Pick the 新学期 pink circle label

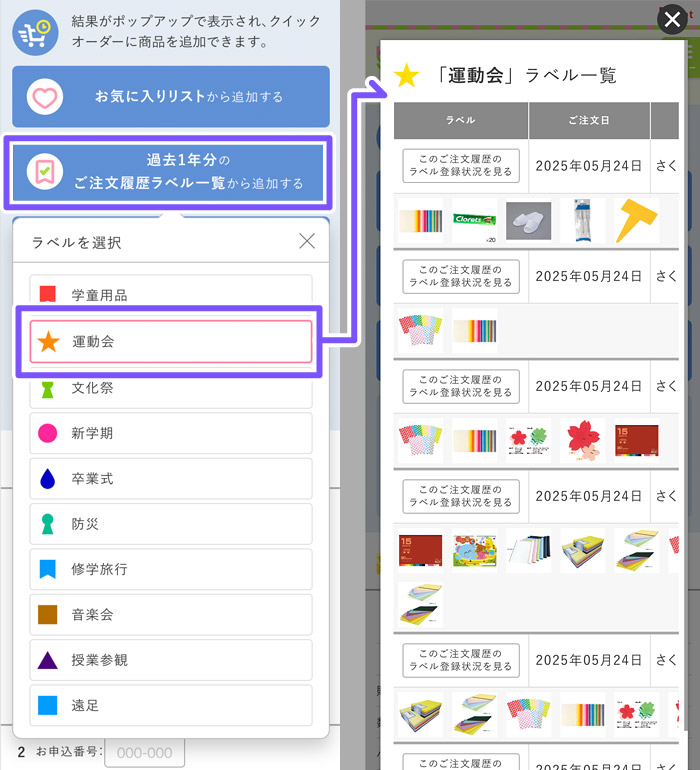[171, 433]
